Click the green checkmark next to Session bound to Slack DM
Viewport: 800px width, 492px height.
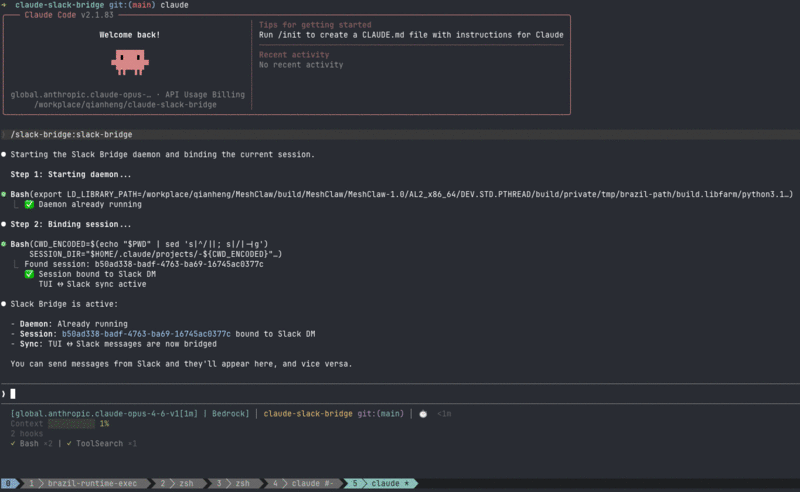click(29, 274)
